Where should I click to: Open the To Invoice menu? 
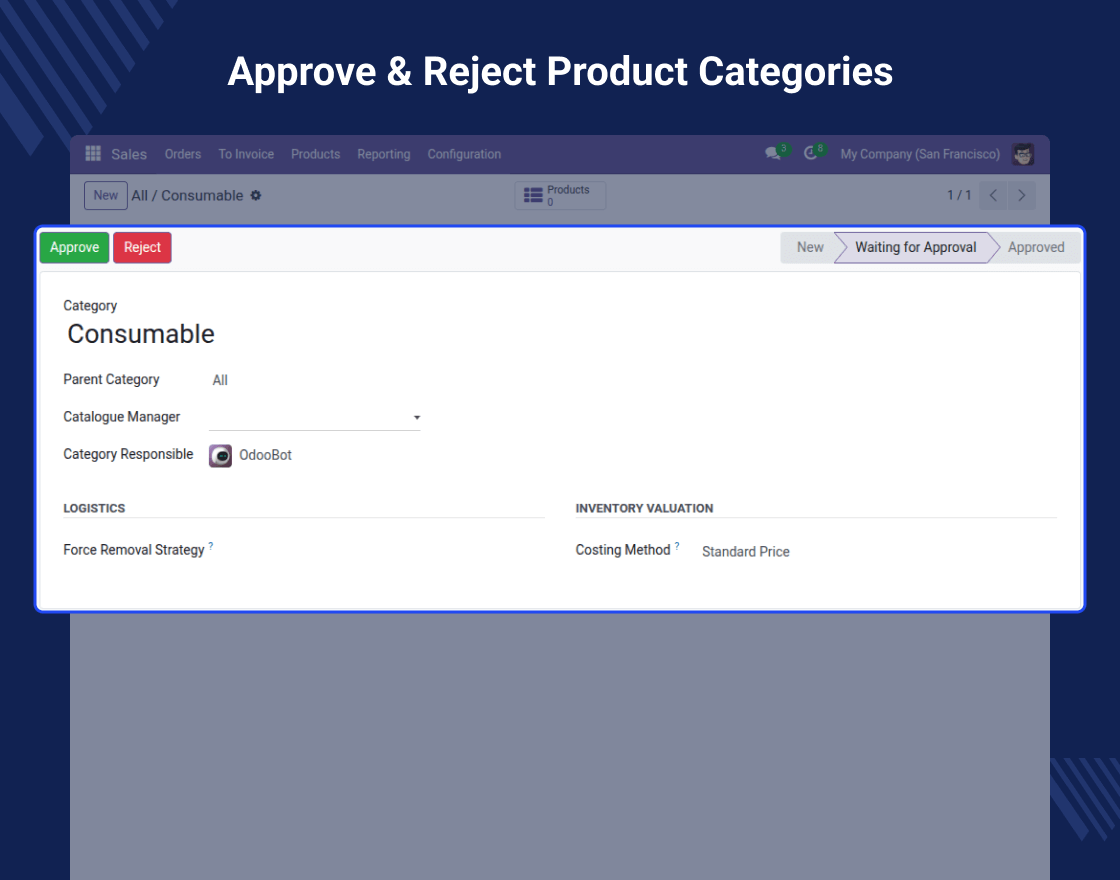pyautogui.click(x=246, y=154)
